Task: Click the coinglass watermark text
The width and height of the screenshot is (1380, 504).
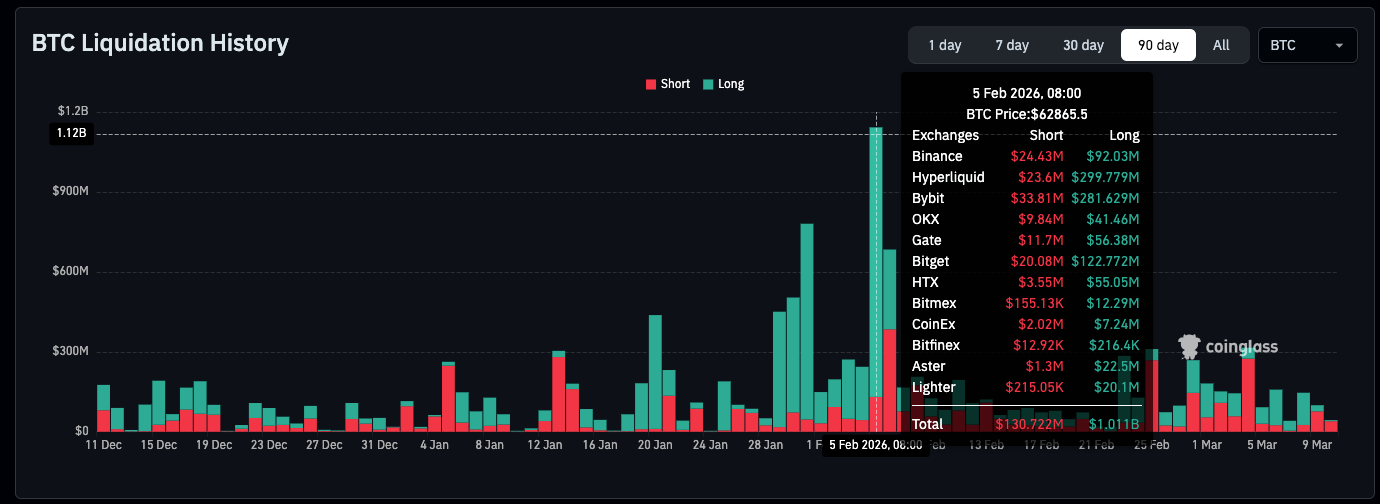Action: click(1241, 347)
